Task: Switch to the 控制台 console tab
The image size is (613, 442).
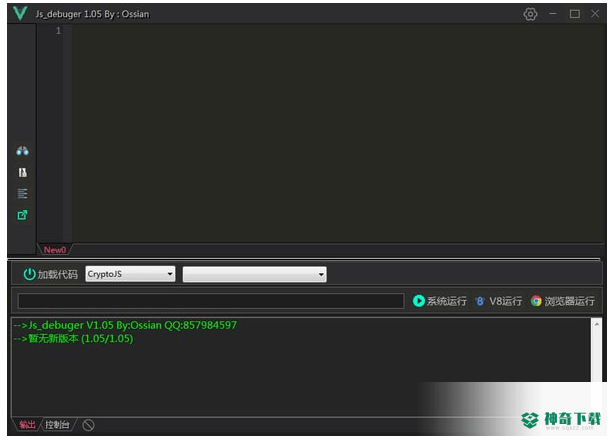Action: (x=57, y=425)
